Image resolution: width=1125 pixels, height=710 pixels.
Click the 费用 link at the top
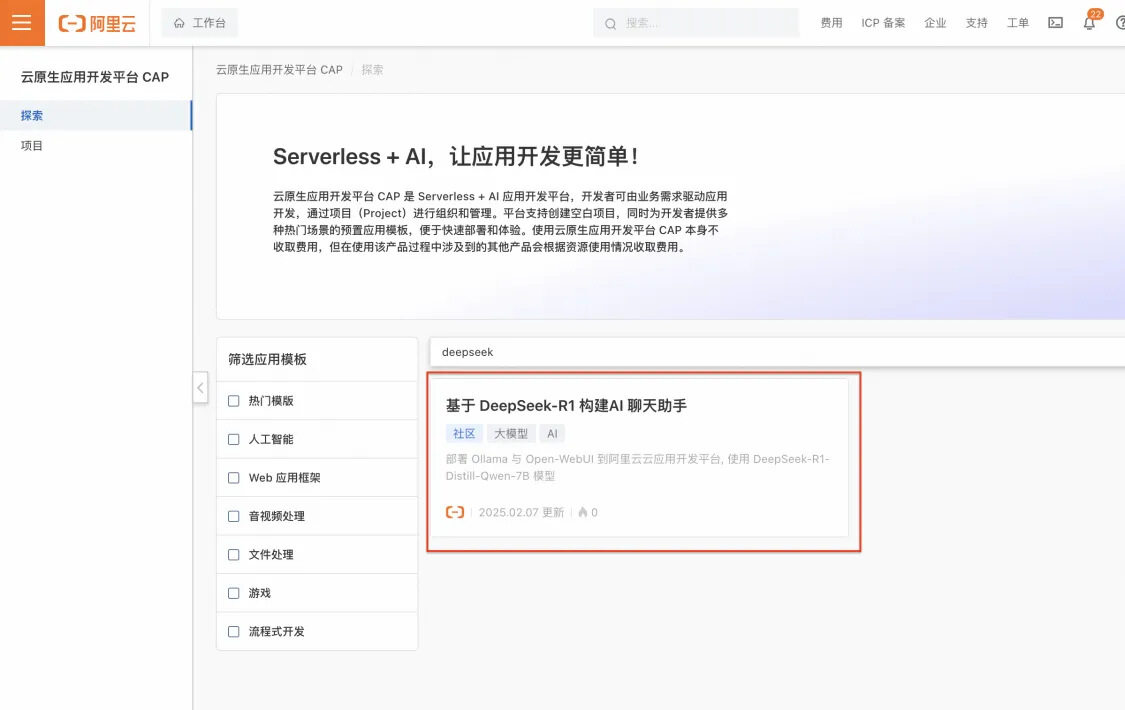pyautogui.click(x=831, y=22)
